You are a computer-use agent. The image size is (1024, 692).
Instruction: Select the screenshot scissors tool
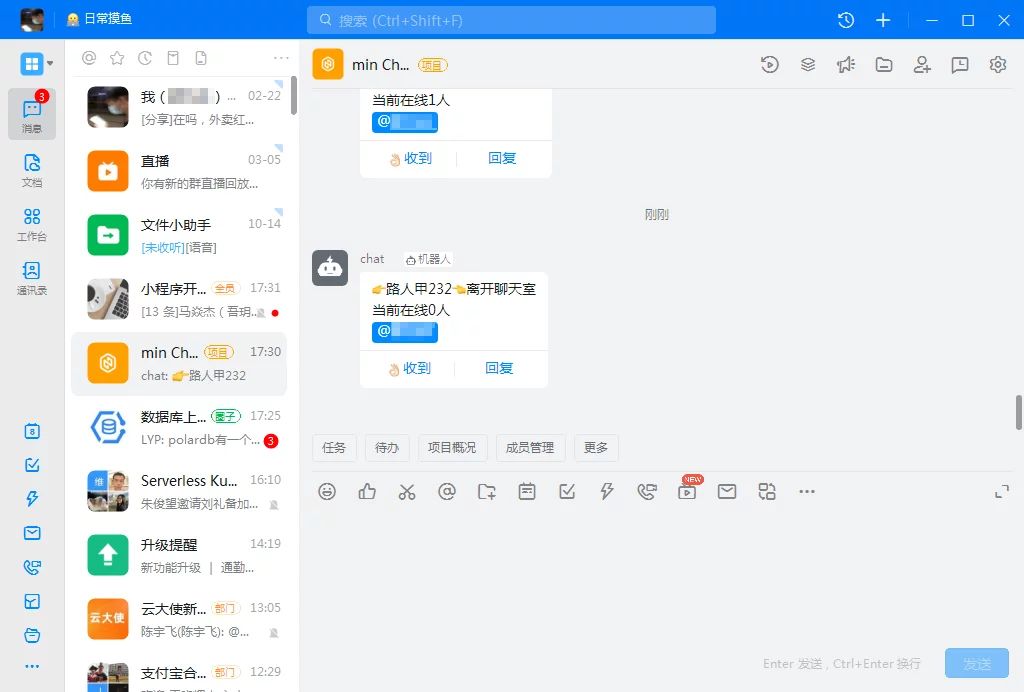(x=407, y=491)
